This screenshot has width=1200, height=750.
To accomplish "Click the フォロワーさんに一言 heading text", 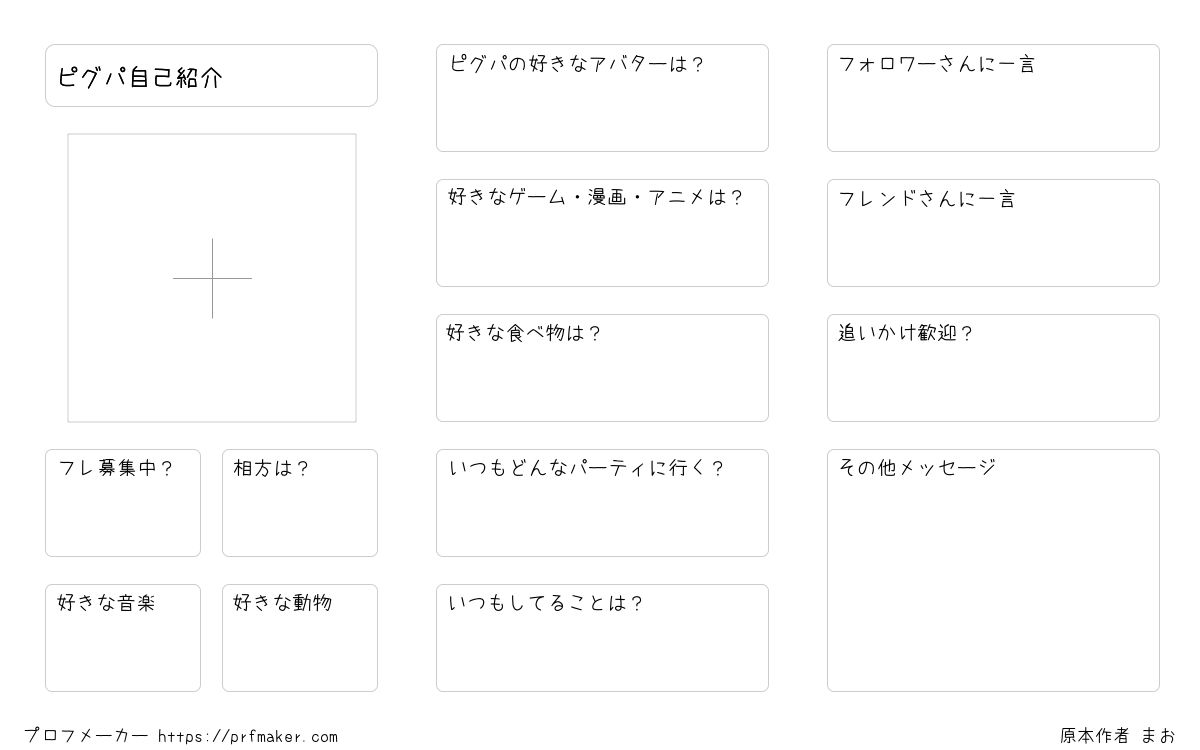I will tap(937, 64).
